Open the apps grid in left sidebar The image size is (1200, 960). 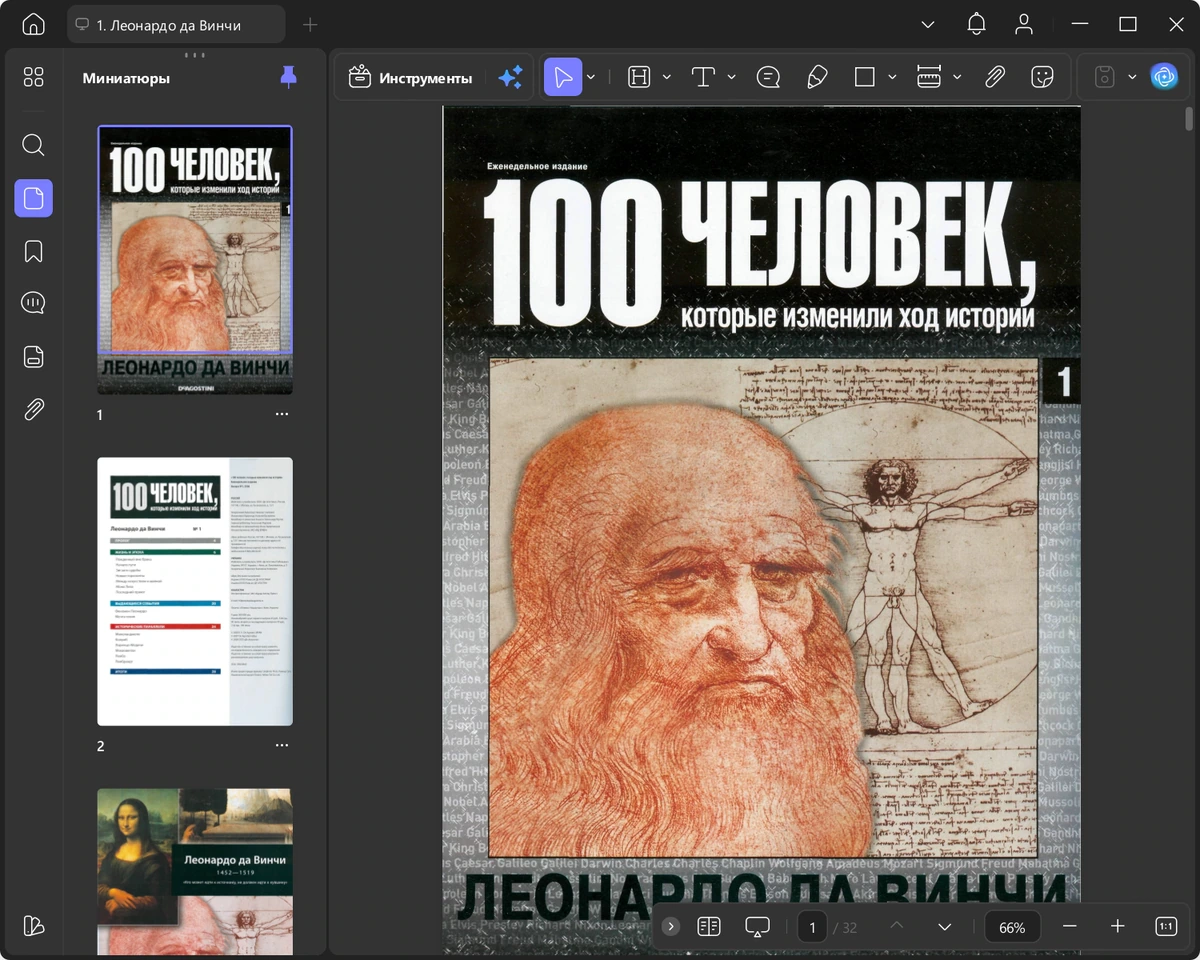33,77
